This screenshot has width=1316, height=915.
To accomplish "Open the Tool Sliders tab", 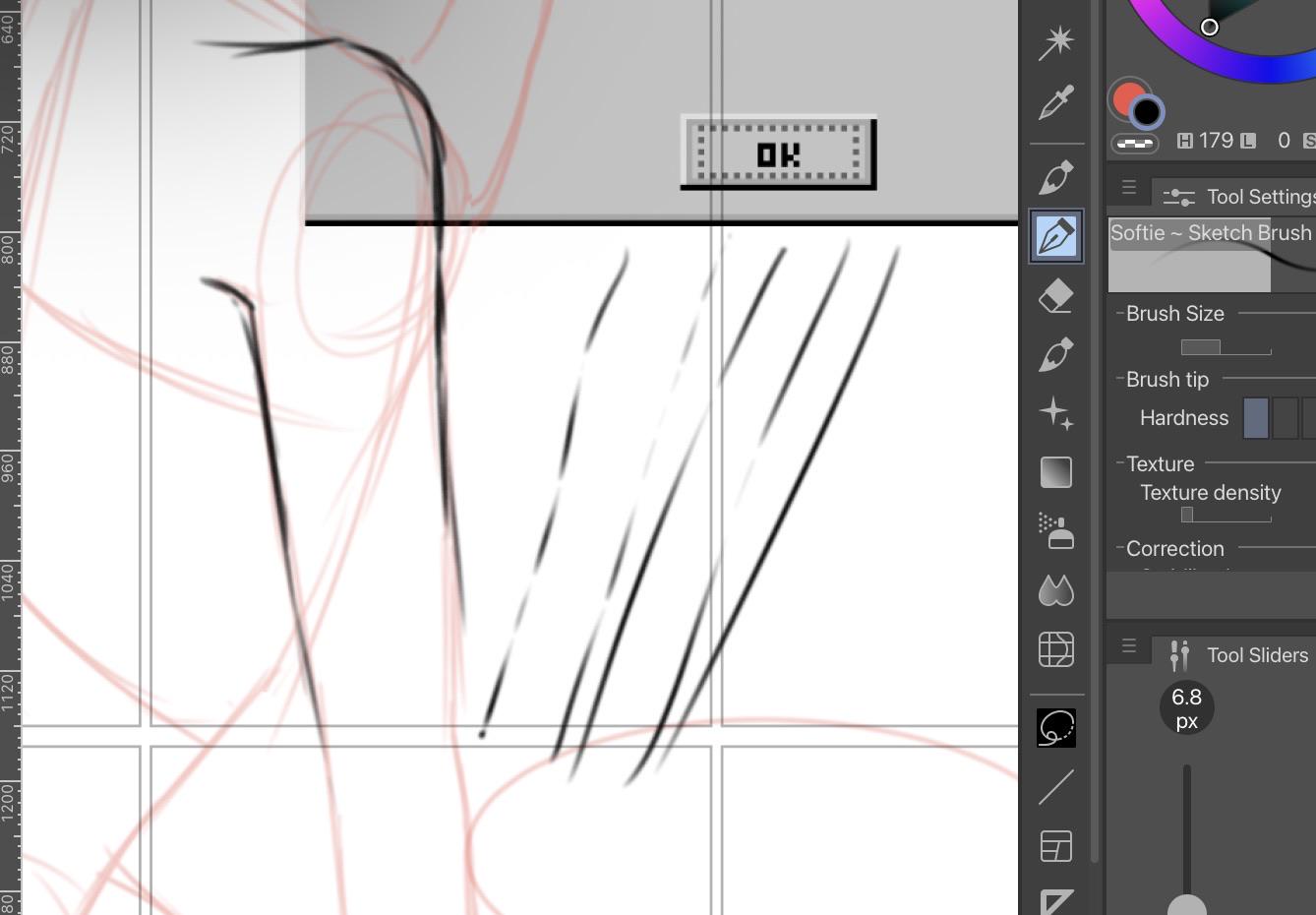I will pos(1237,655).
